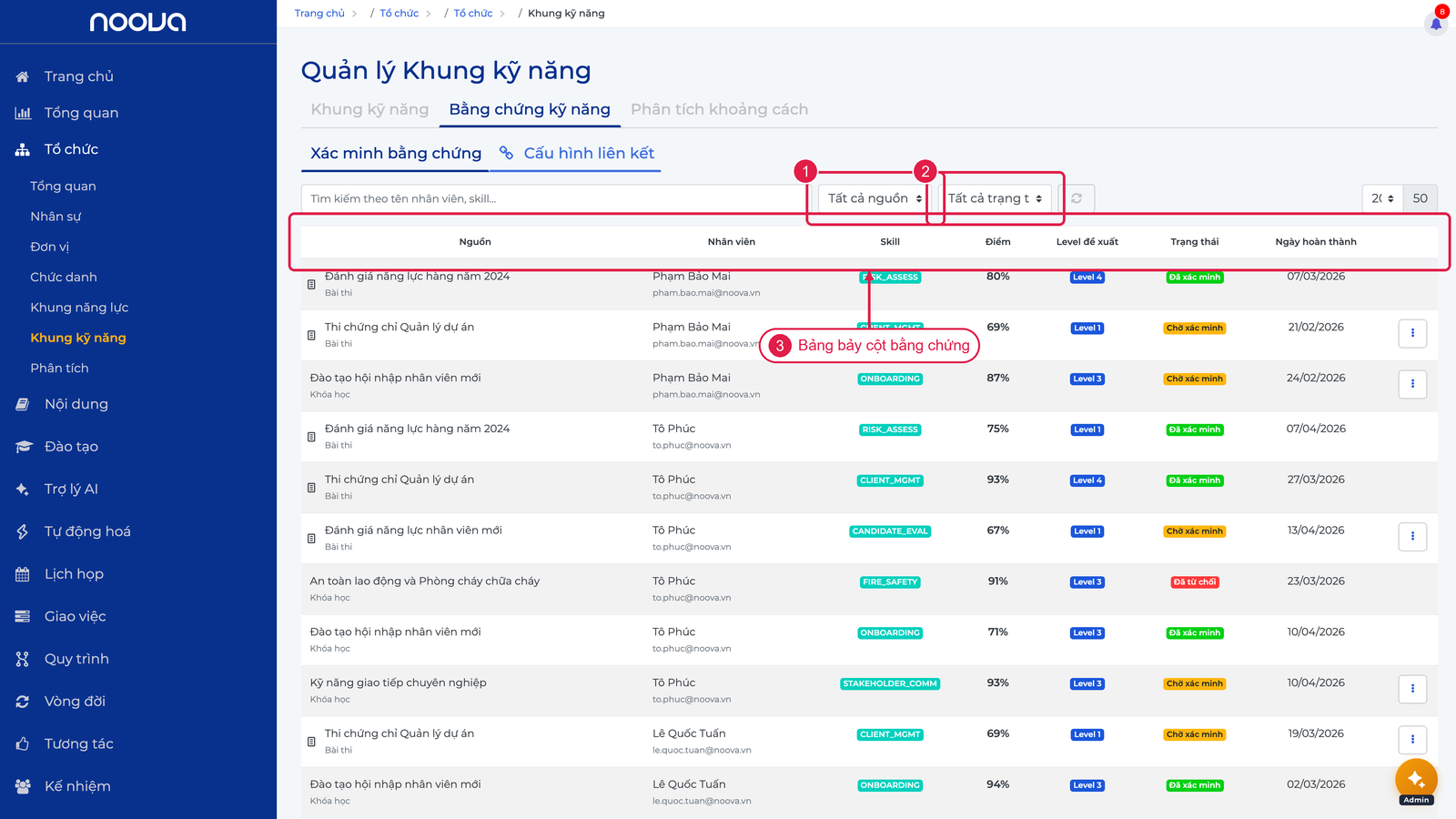
Task: Click the date 23/03/2026
Action: pos(1316,581)
